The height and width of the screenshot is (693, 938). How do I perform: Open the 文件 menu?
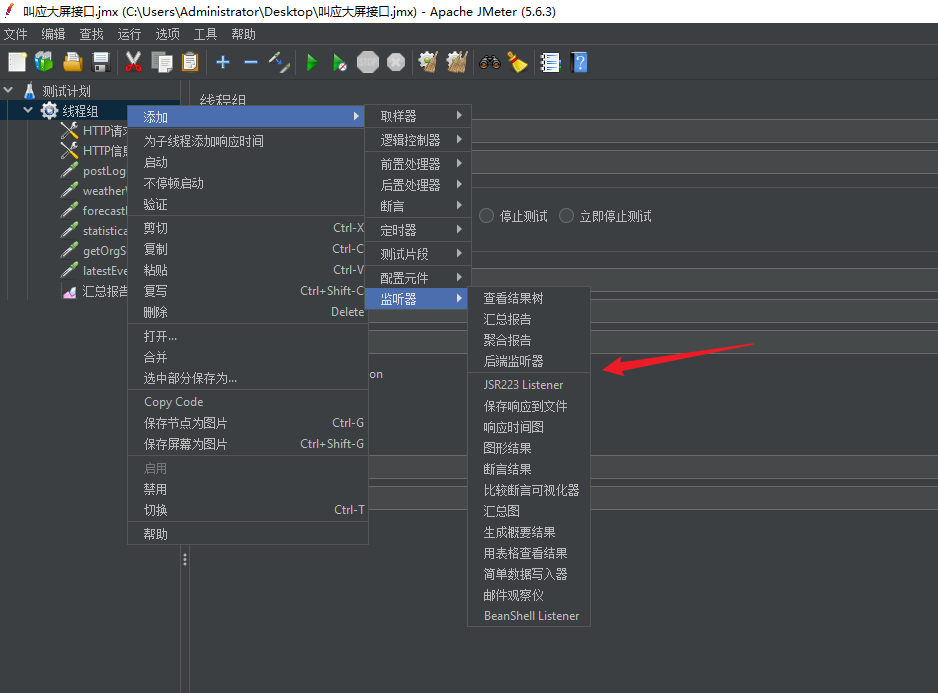point(16,34)
